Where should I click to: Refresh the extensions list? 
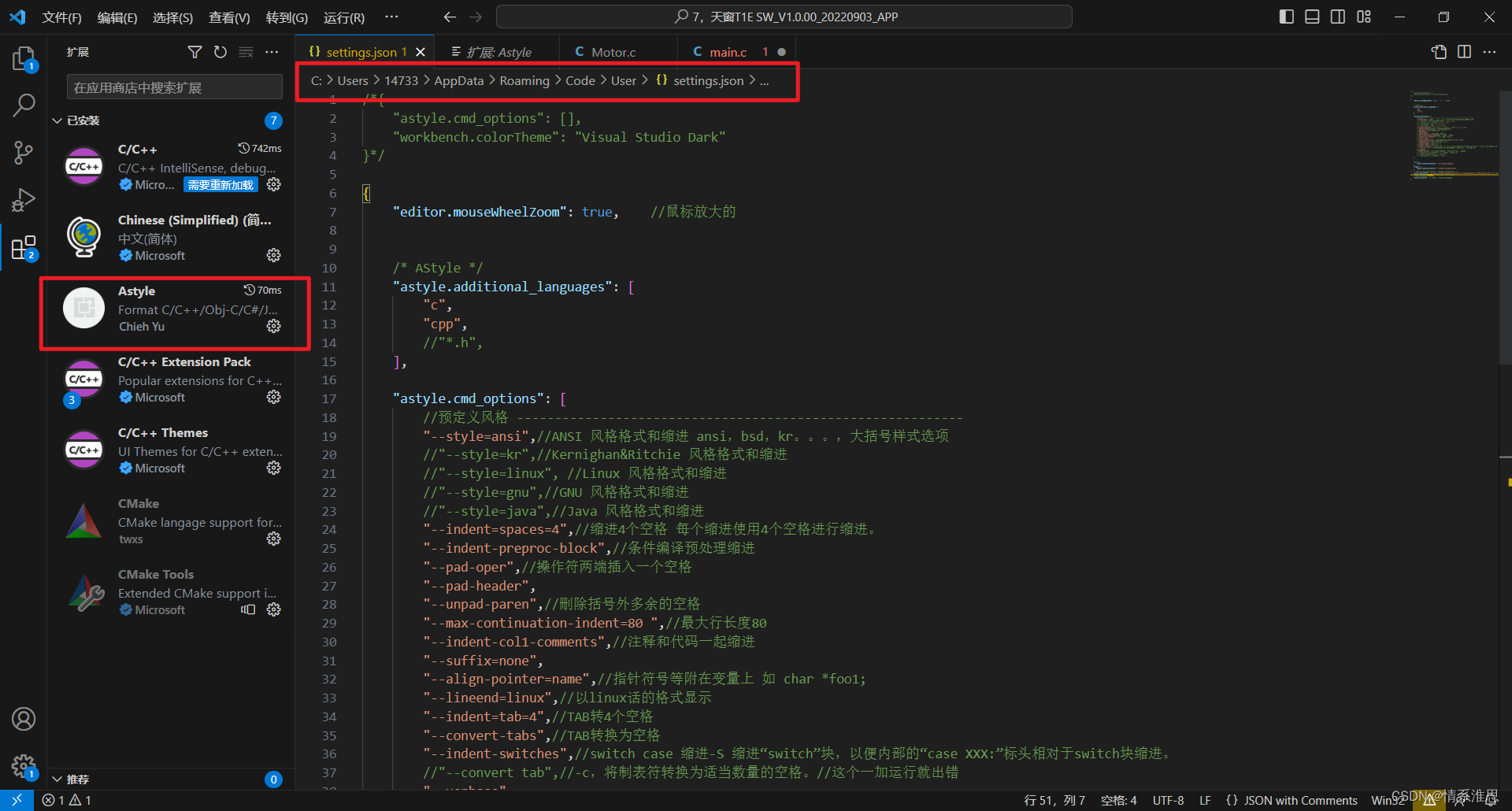(x=220, y=52)
